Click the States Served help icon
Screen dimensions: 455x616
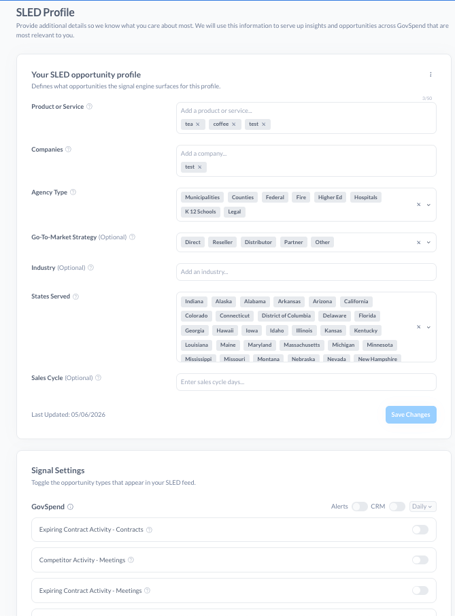[x=76, y=296]
